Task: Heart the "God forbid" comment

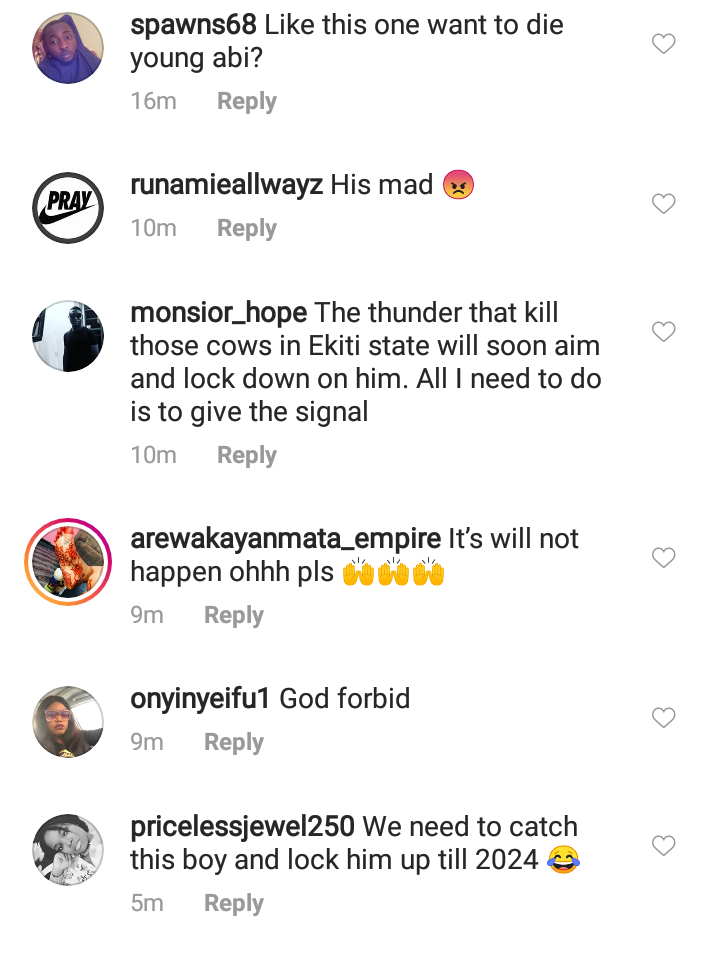Action: 663,718
